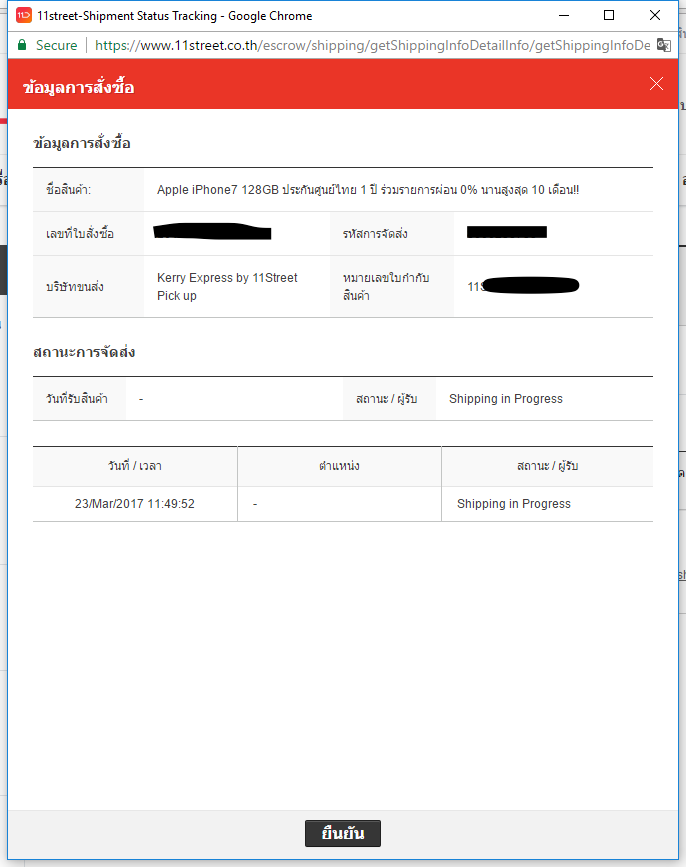Click Shipping in Progress next to วันที่รับสินค้า
The height and width of the screenshot is (867, 686).
coord(506,399)
